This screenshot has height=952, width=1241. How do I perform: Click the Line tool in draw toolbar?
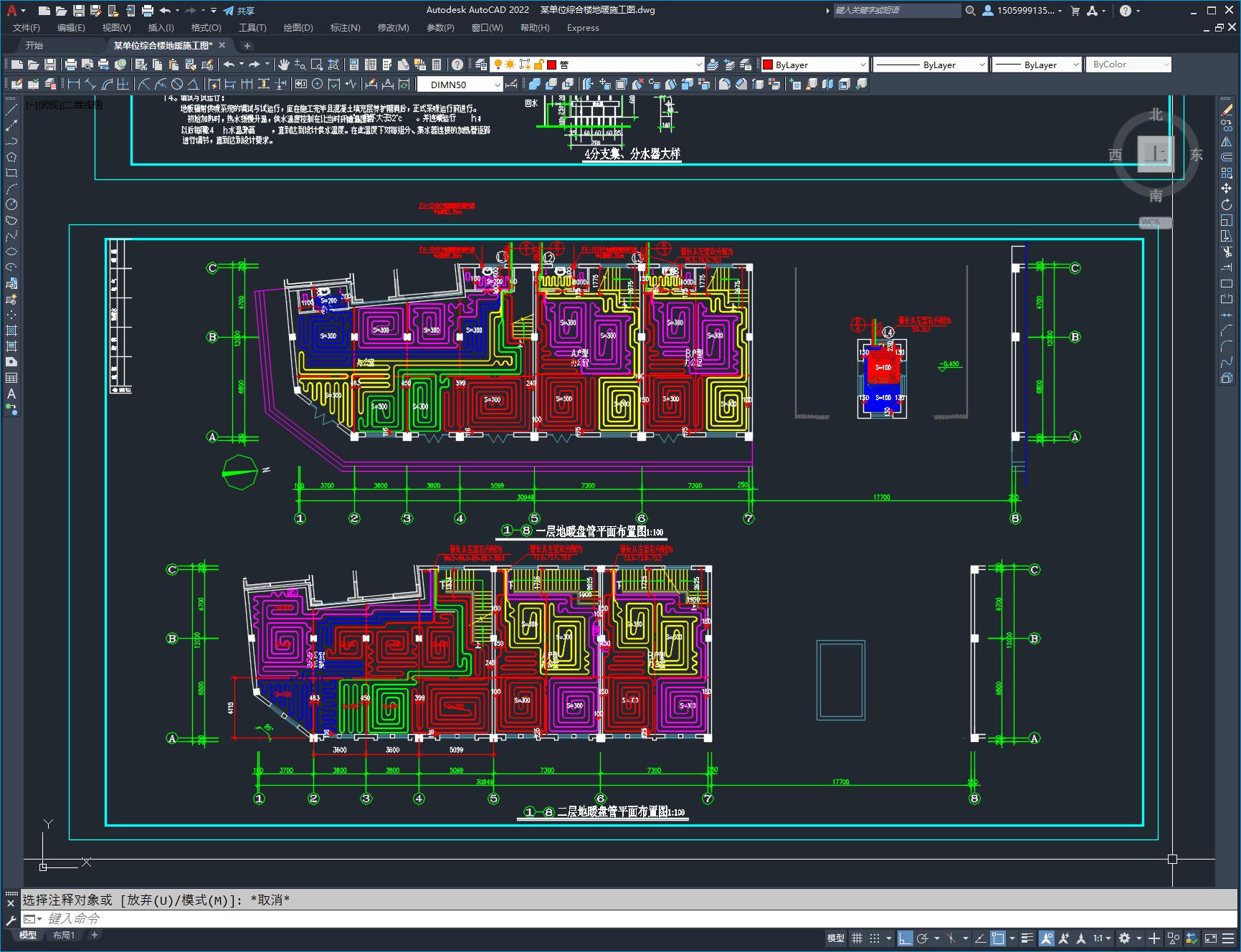click(11, 110)
